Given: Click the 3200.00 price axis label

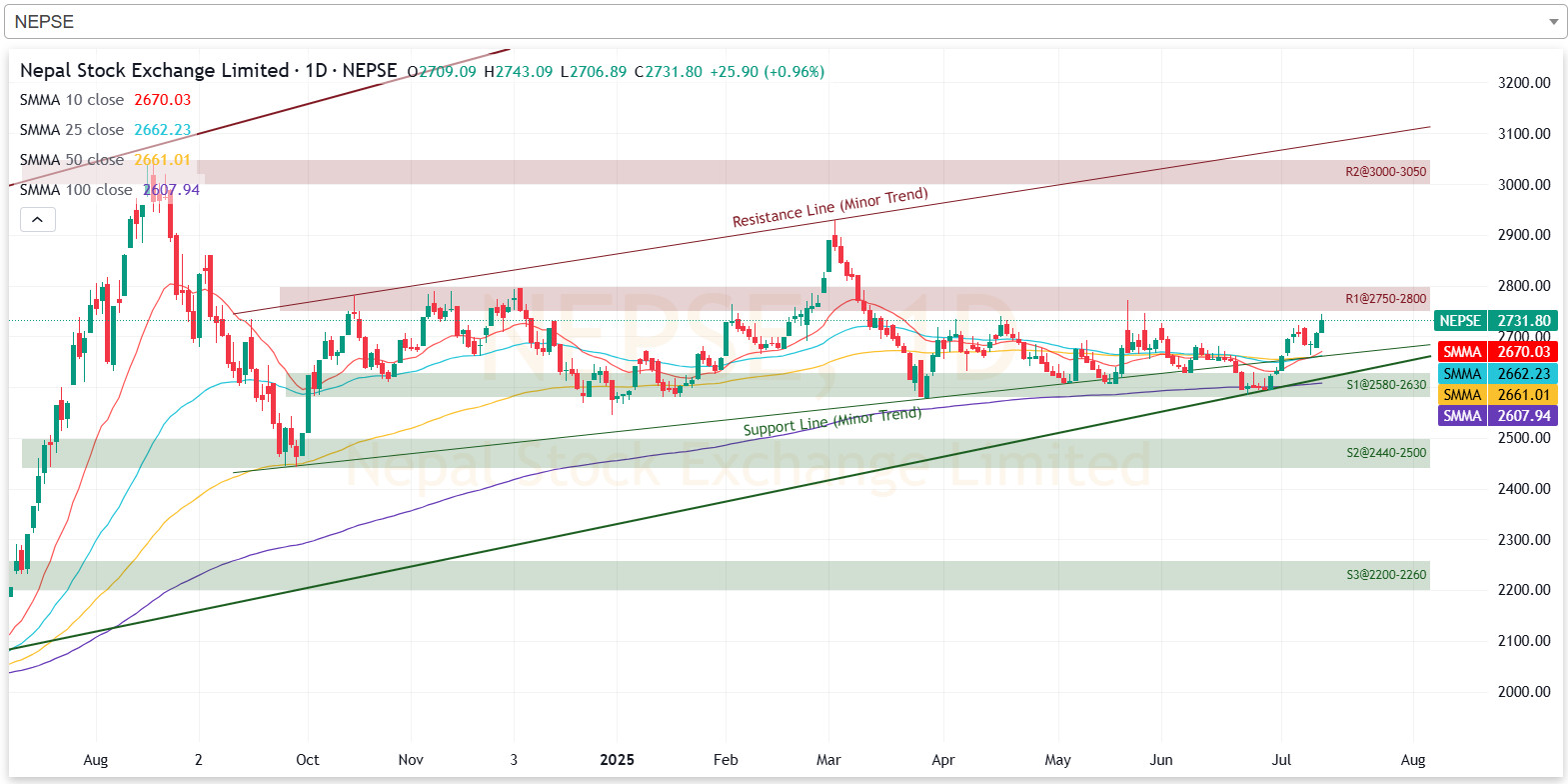Looking at the screenshot, I should click(1524, 83).
